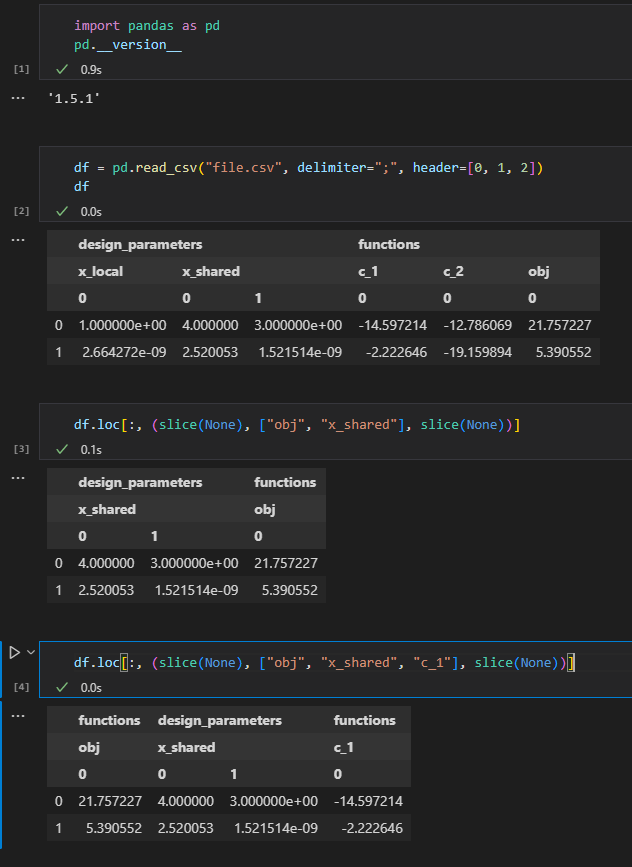Click the '1.5.1' version output
Screen dimensions: 632x867
[74, 98]
